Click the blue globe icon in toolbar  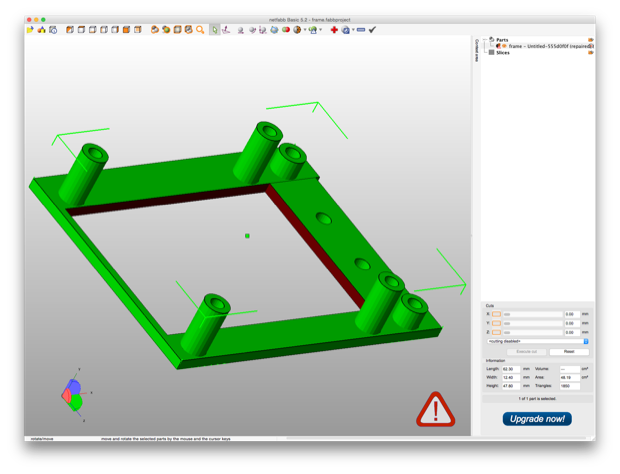[274, 30]
